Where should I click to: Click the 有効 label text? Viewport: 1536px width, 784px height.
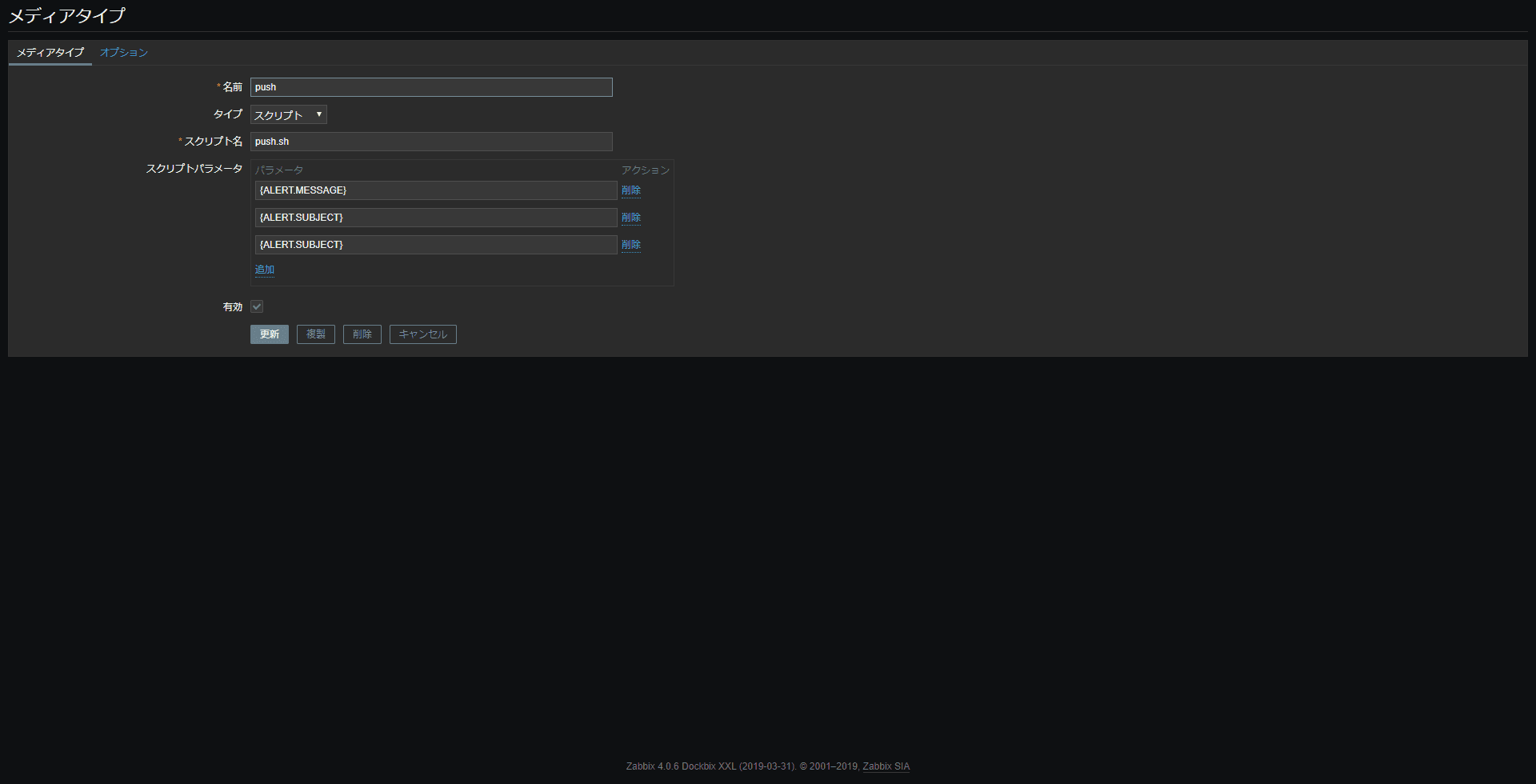pos(232,307)
